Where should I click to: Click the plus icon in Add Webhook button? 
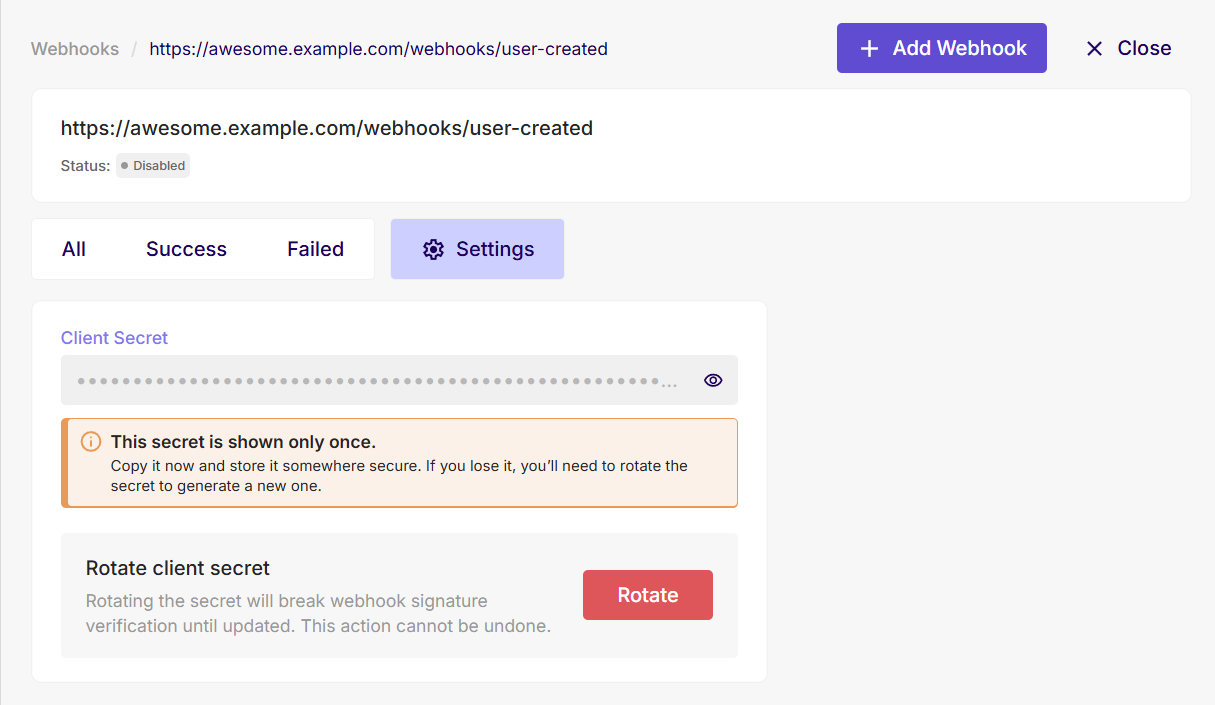coord(868,47)
